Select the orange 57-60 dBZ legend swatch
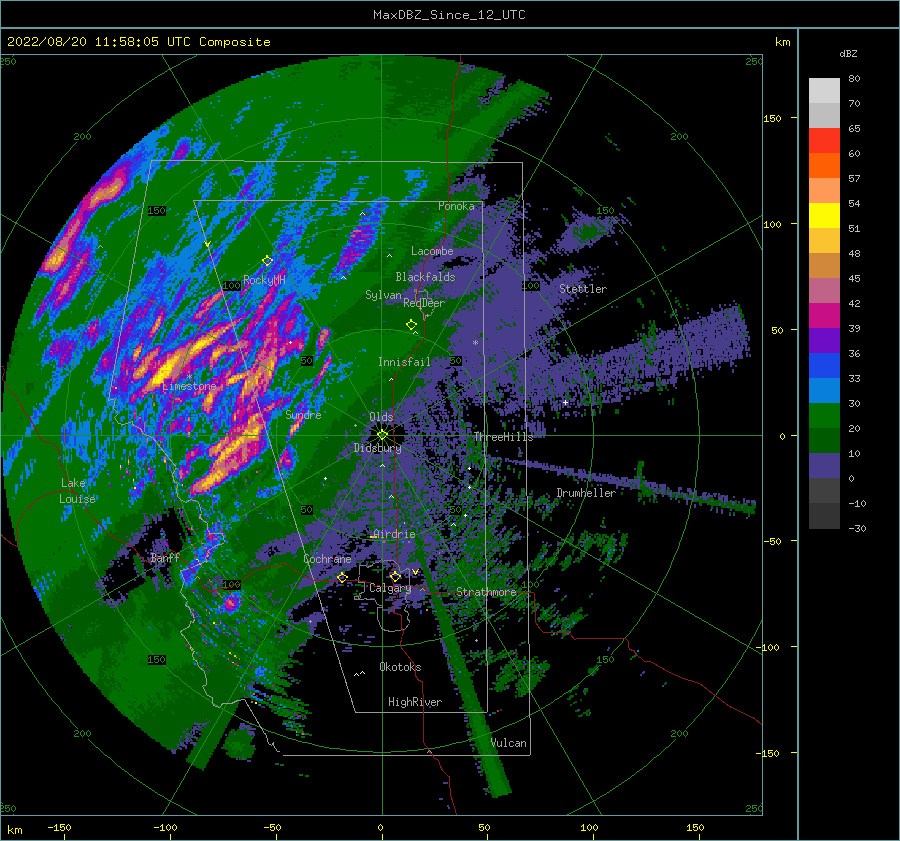The height and width of the screenshot is (841, 900). click(x=824, y=166)
